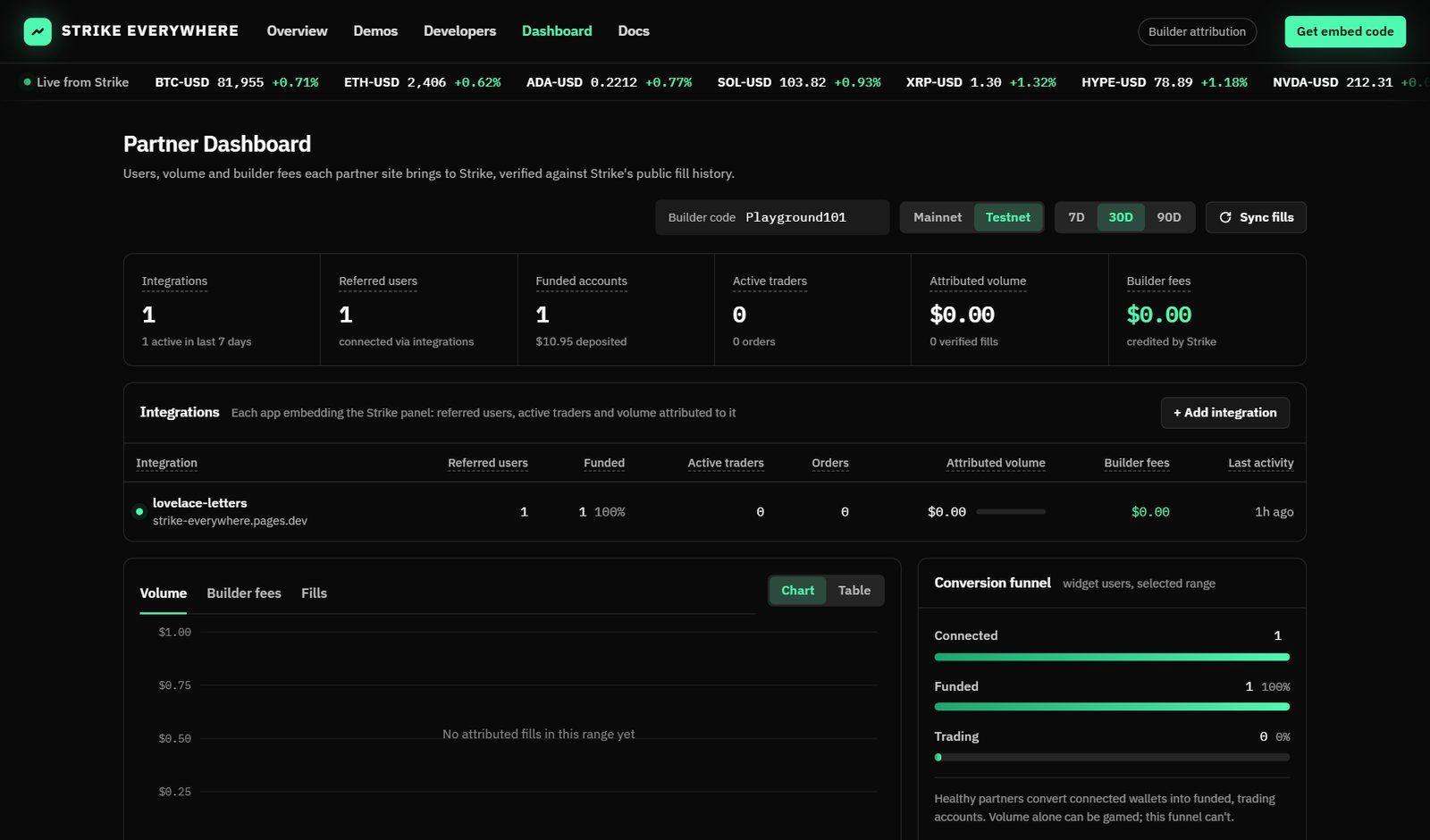Image resolution: width=1430 pixels, height=840 pixels.
Task: Switch the view to Chart
Action: click(797, 591)
